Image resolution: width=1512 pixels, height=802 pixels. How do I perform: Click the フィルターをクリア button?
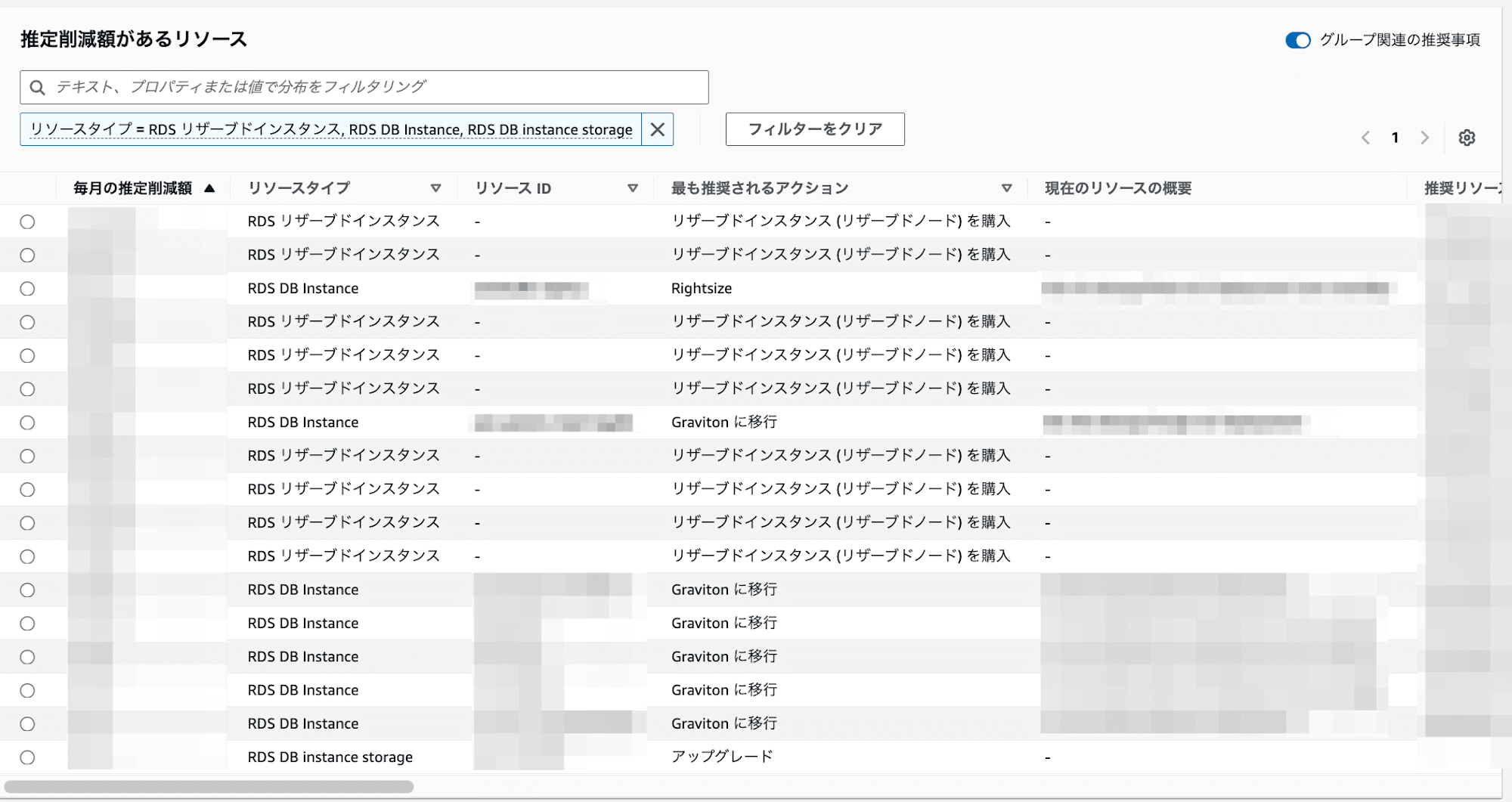(815, 129)
